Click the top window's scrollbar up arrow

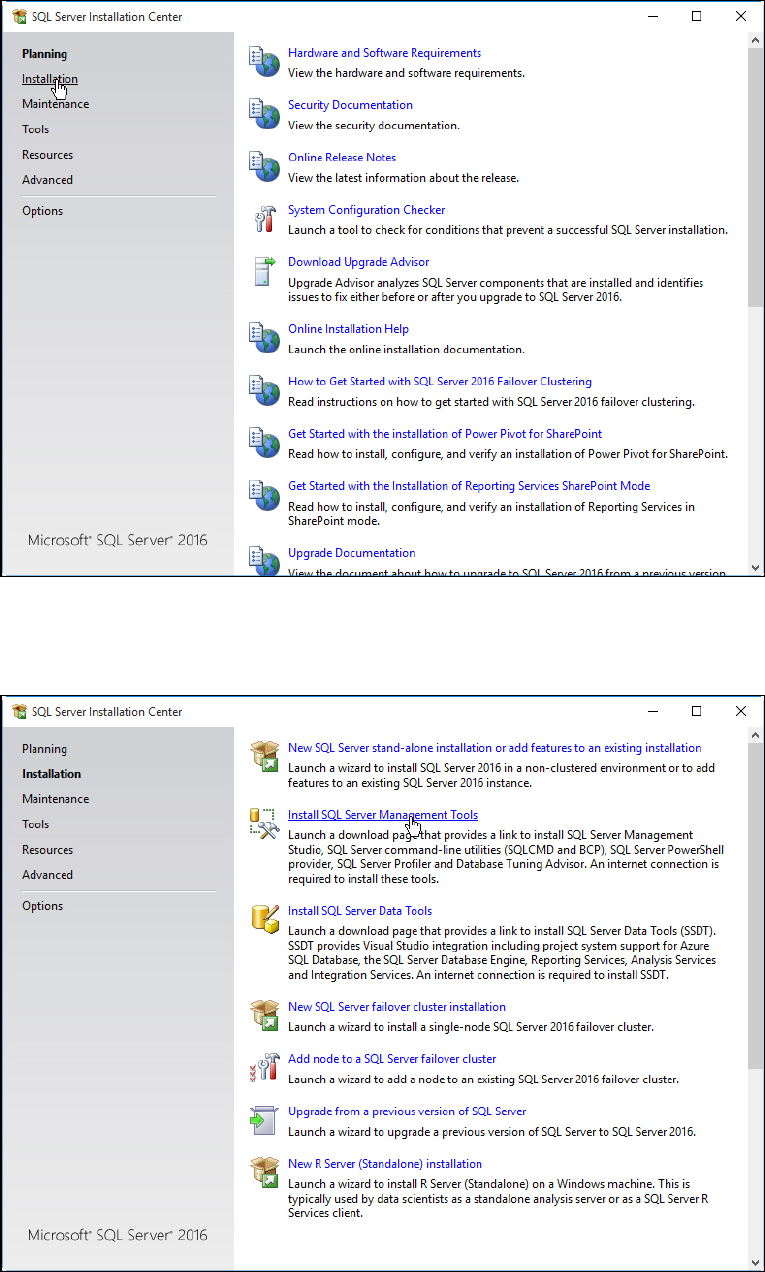755,41
